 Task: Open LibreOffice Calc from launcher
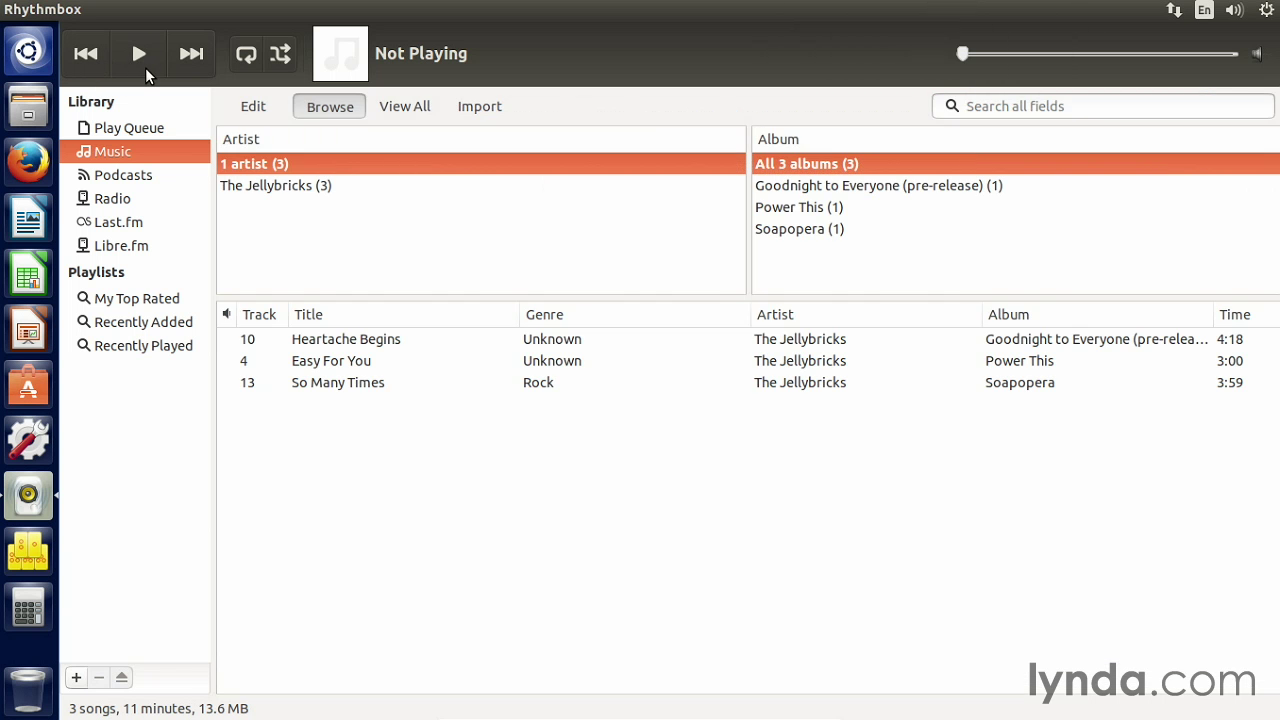pyautogui.click(x=28, y=274)
